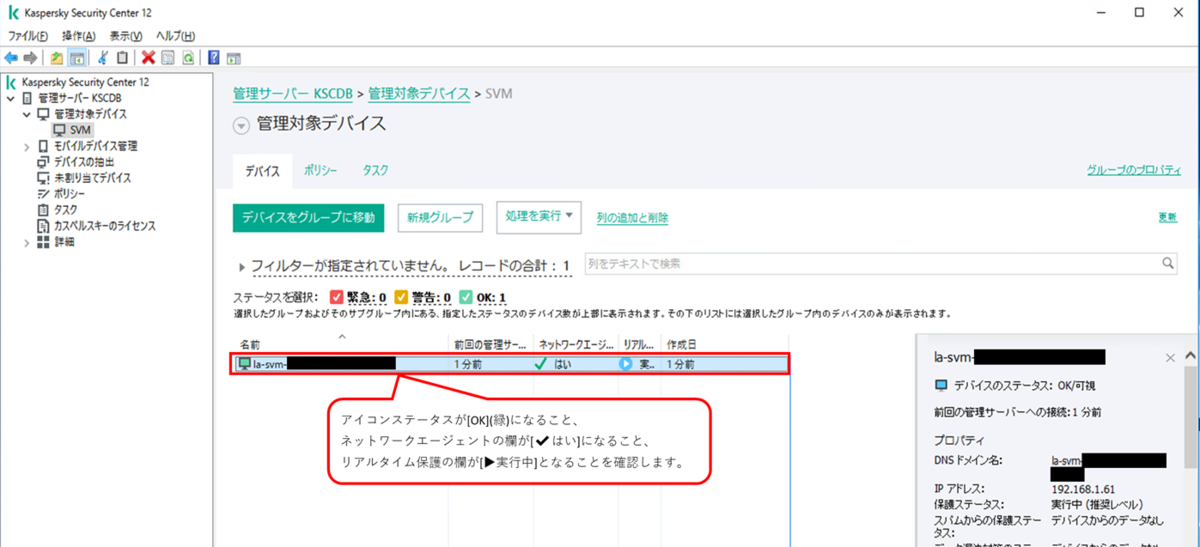Toggle the console tree pane icon
The width and height of the screenshot is (1200, 547).
coord(76,57)
